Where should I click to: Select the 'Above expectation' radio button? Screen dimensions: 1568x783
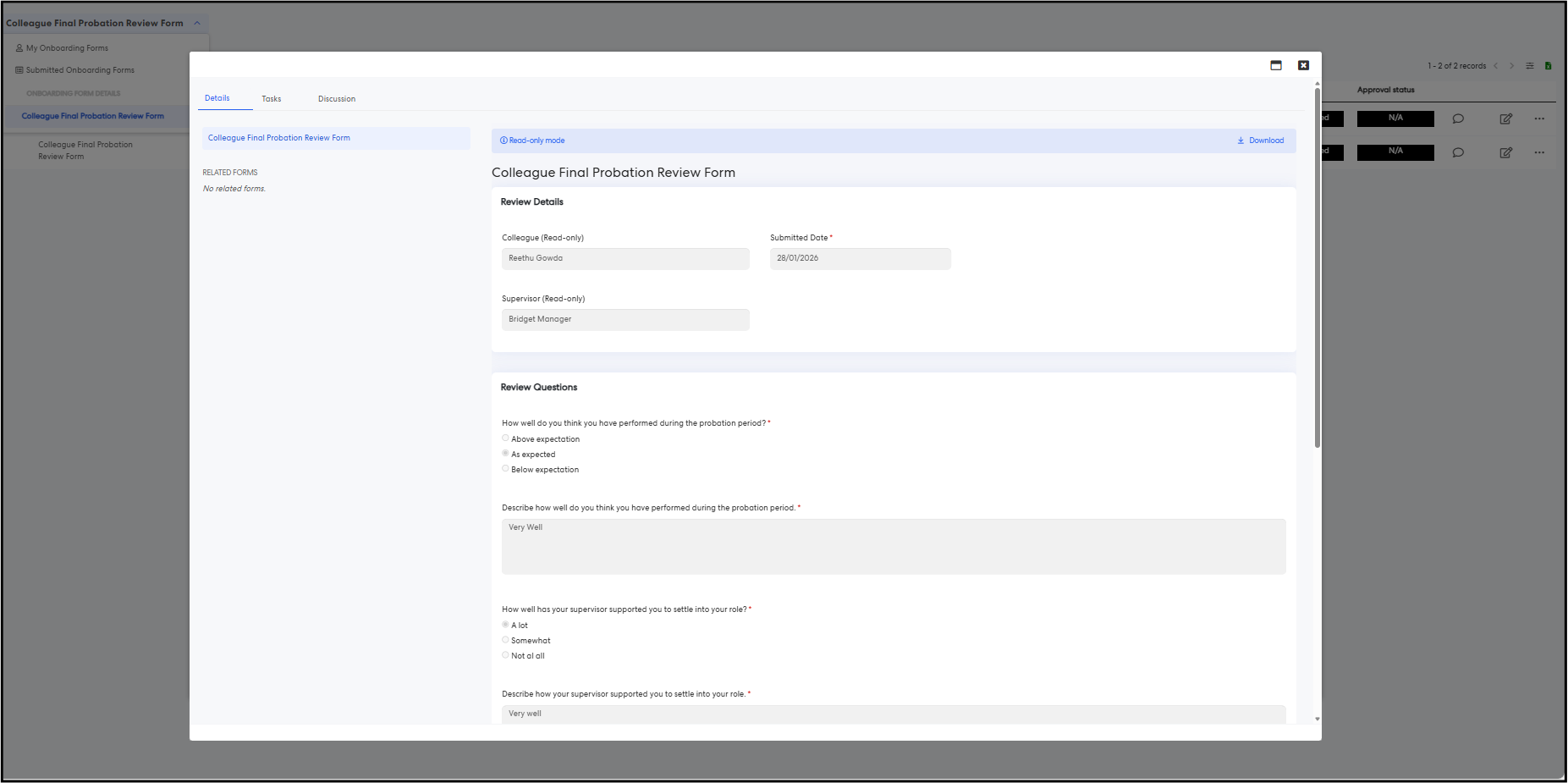tap(505, 438)
